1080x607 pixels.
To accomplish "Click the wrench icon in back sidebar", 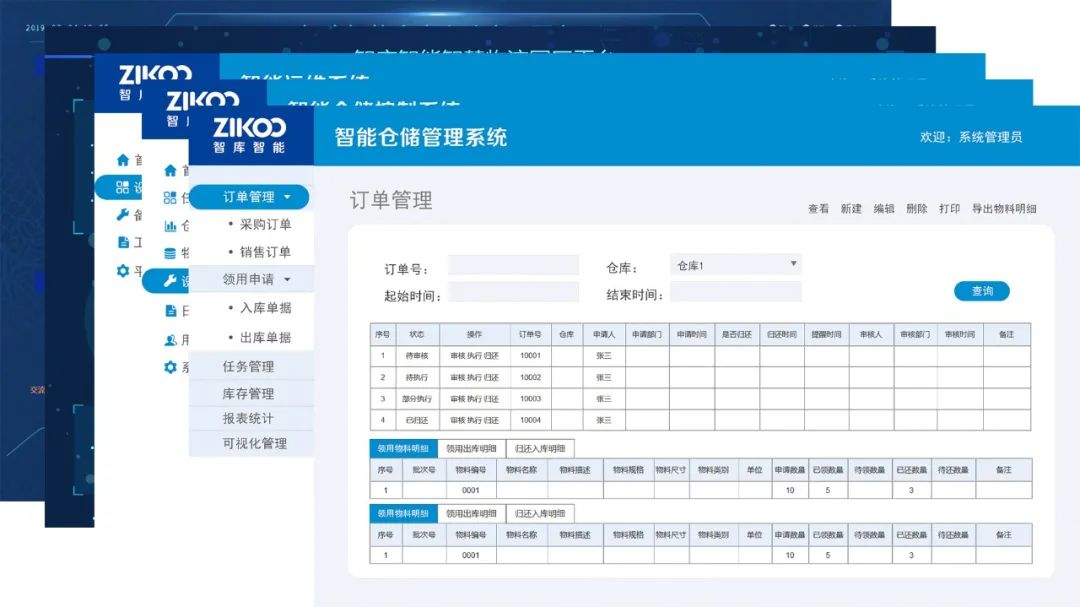I will (123, 214).
